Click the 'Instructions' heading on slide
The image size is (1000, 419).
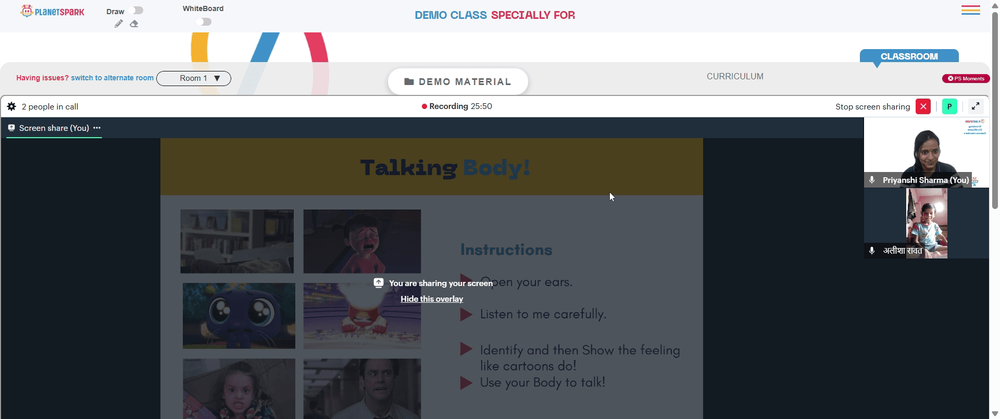(x=506, y=249)
